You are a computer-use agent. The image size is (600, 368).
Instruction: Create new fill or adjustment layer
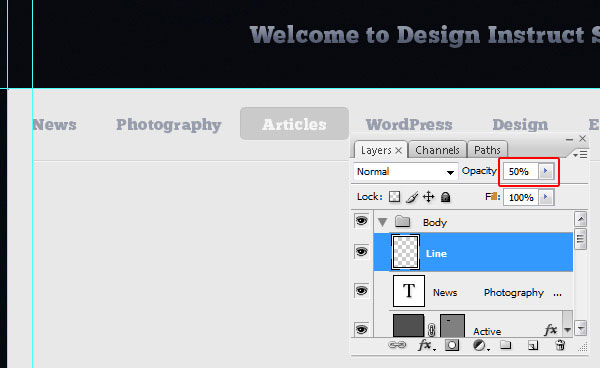coord(480,345)
